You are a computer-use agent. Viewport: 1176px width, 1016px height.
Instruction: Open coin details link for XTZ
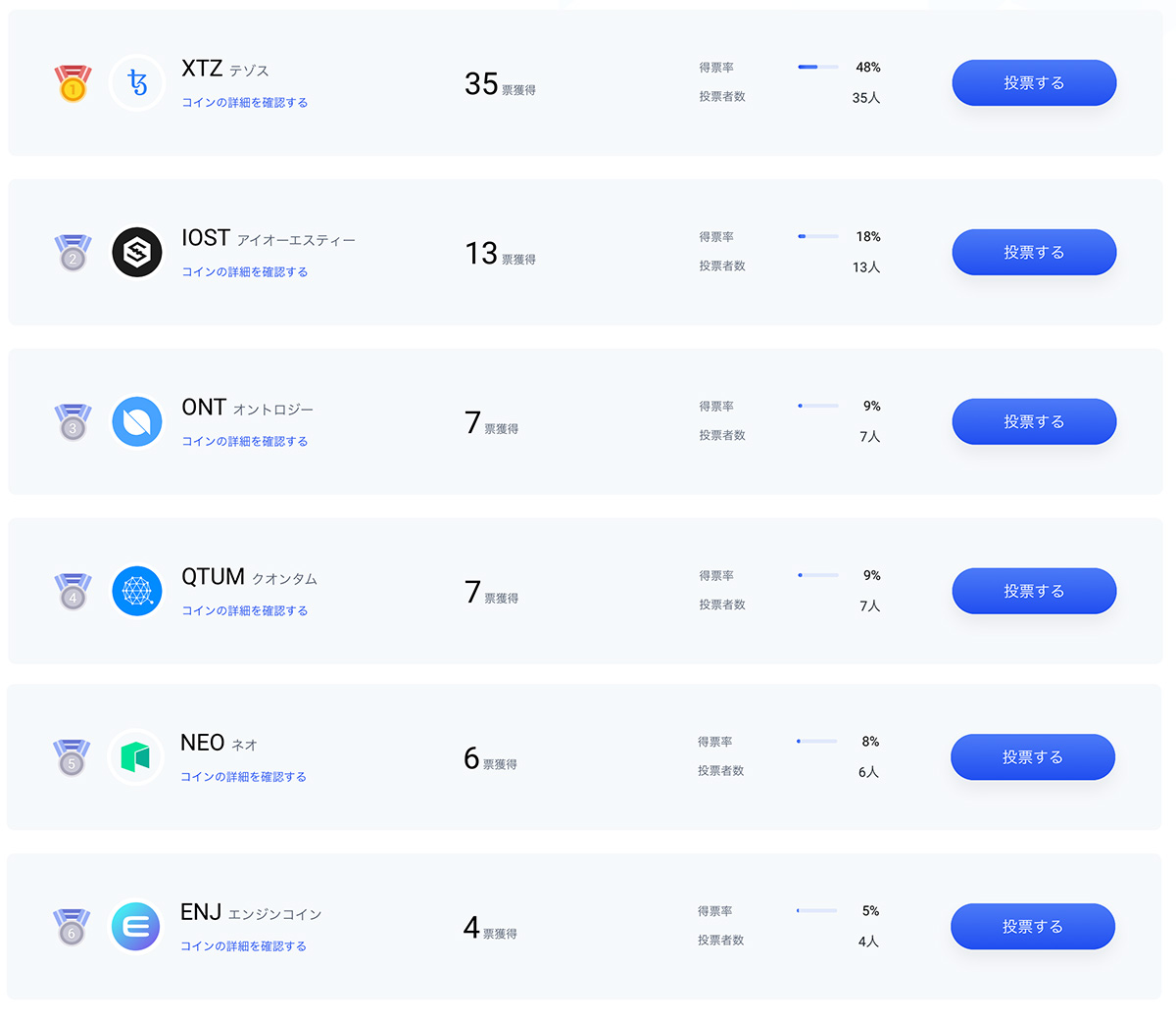245,103
